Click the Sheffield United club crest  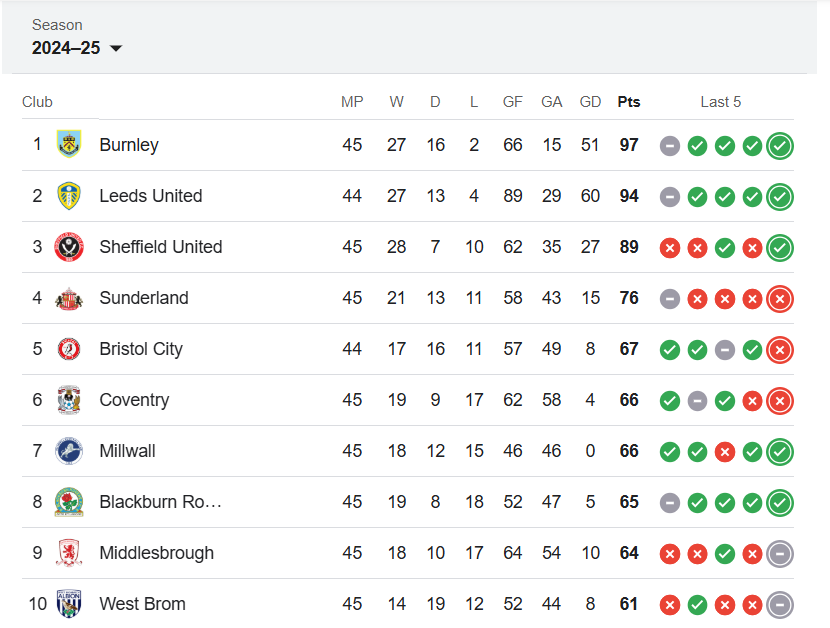69,247
